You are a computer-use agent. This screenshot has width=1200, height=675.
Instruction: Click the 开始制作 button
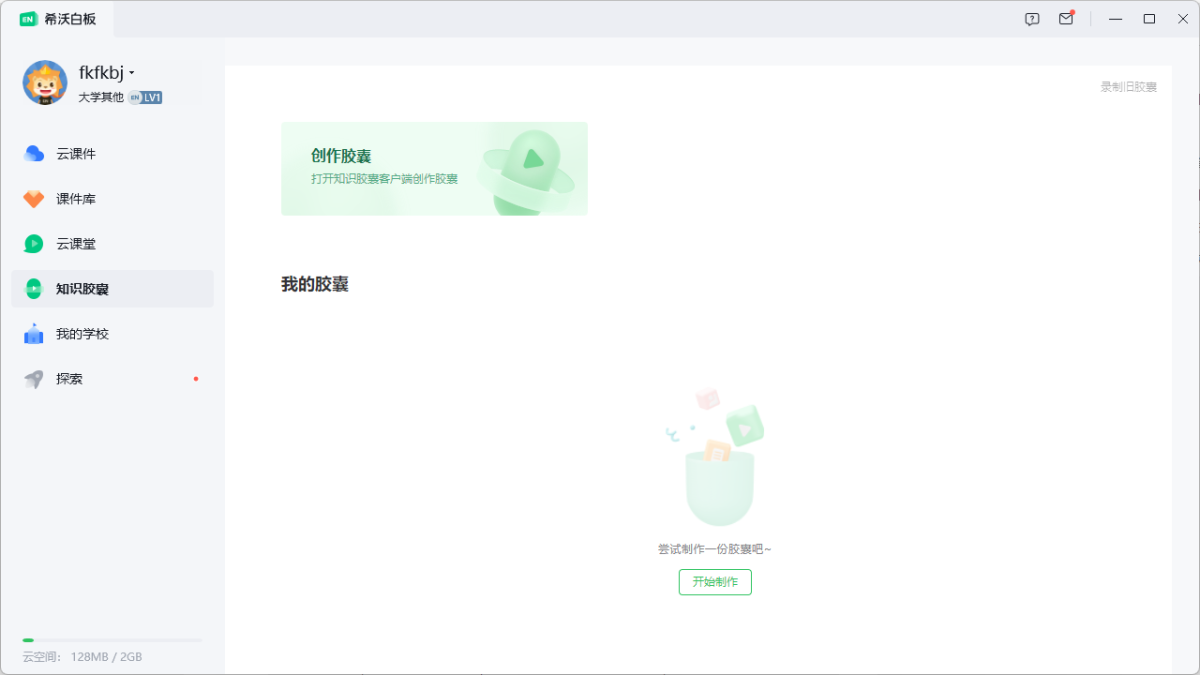[x=715, y=582]
